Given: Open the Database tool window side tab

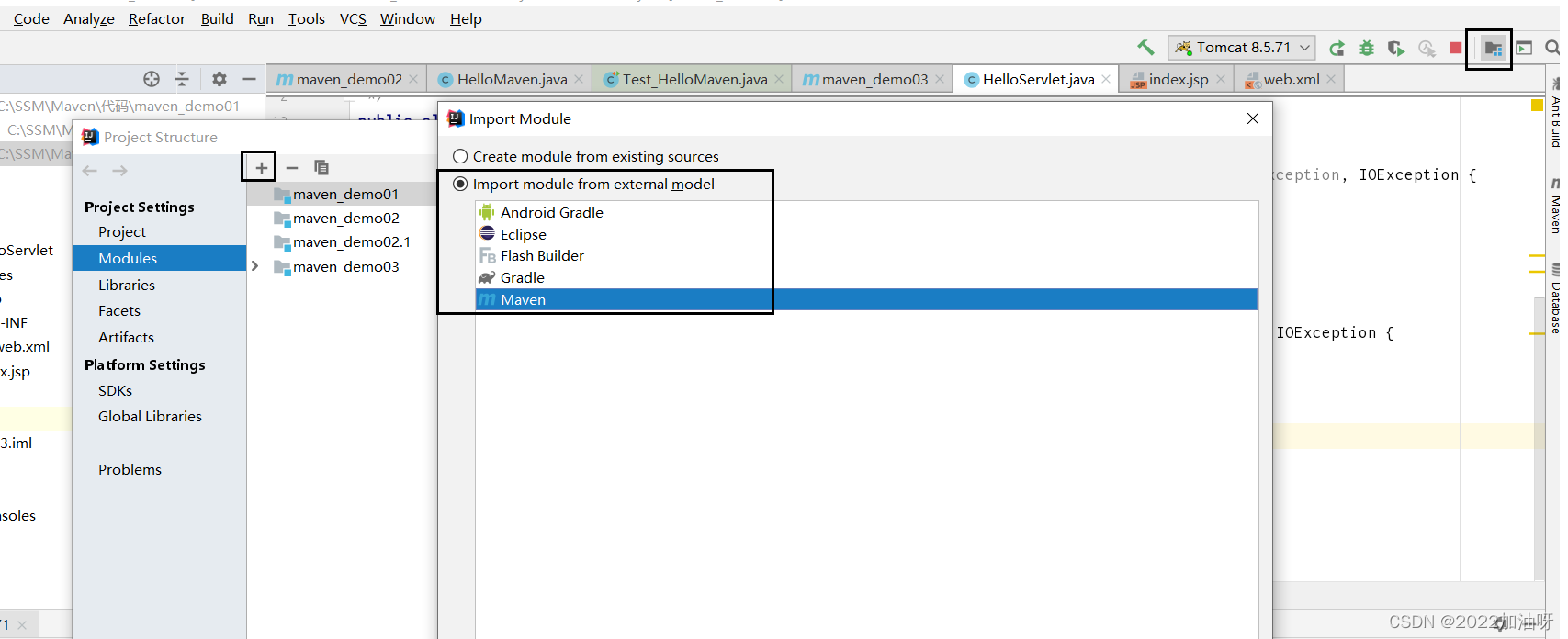Looking at the screenshot, I should 1554,298.
